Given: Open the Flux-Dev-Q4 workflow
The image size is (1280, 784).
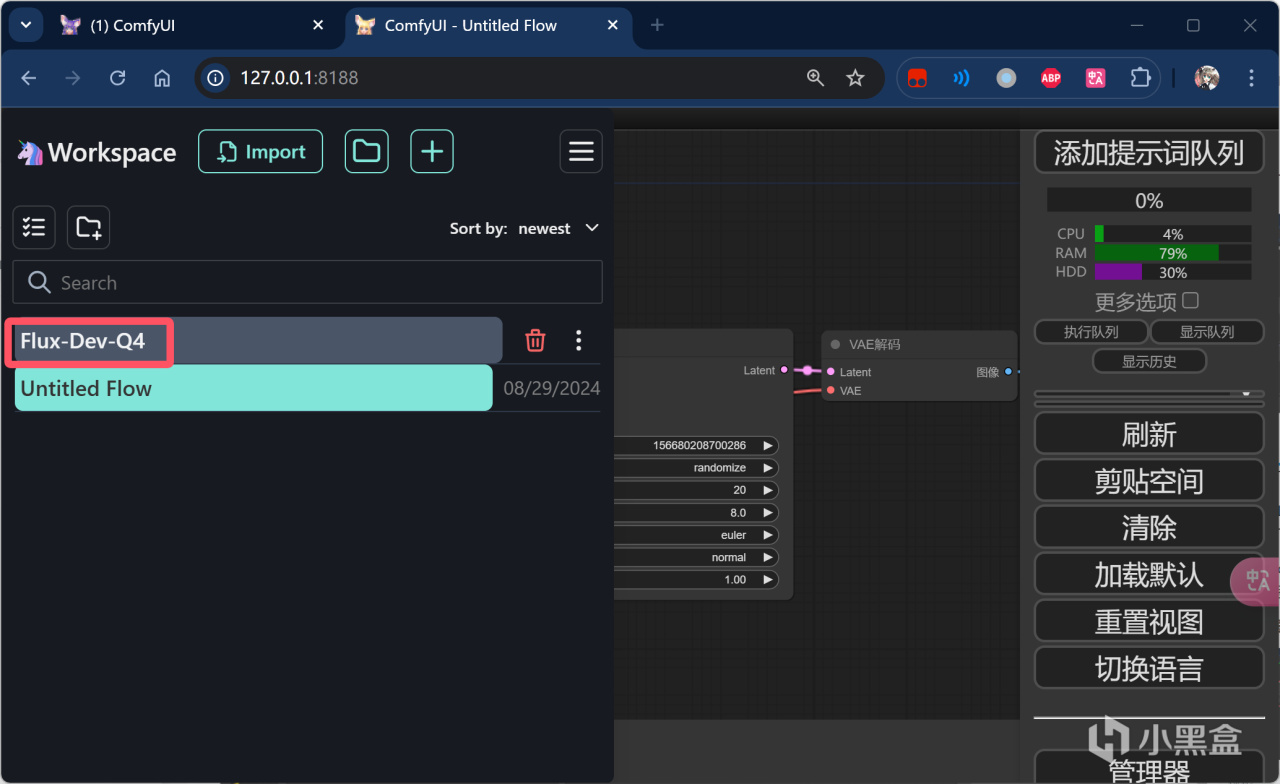Looking at the screenshot, I should (258, 341).
